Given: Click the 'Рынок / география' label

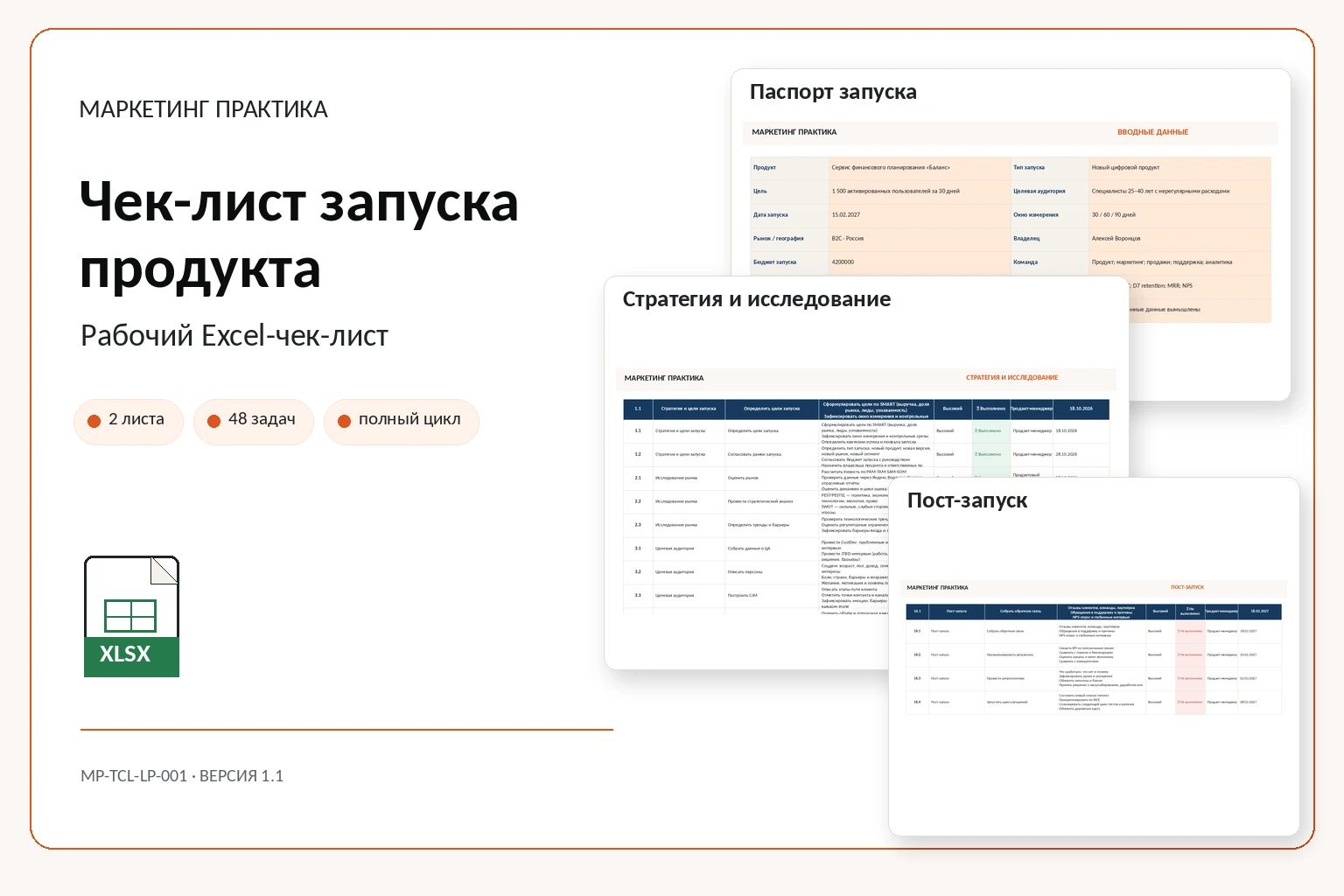Looking at the screenshot, I should click(x=779, y=238).
